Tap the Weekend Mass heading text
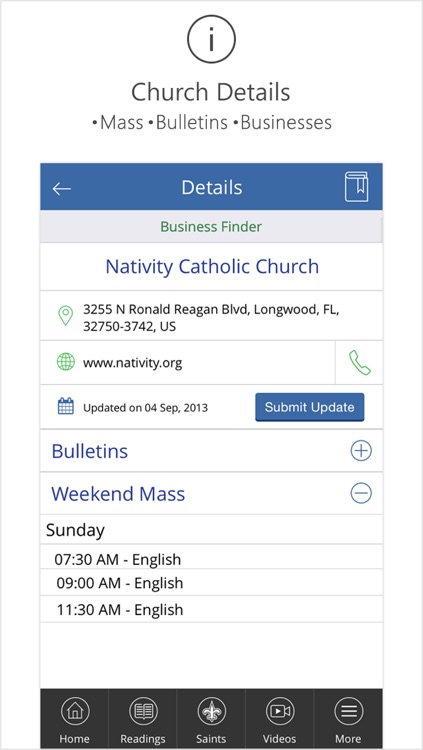Screen dimensions: 423x750 coord(118,494)
